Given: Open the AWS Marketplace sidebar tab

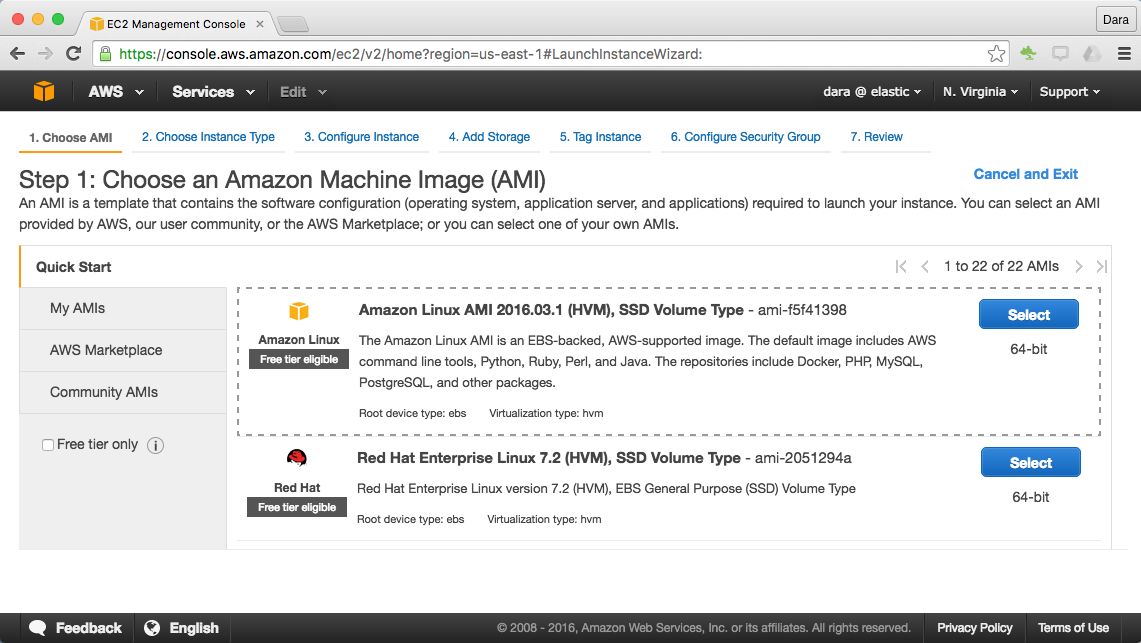Looking at the screenshot, I should (x=106, y=351).
